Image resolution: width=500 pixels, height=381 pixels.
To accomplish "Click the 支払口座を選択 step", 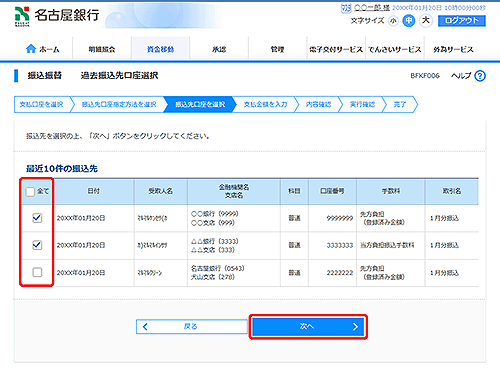I will tap(42, 105).
